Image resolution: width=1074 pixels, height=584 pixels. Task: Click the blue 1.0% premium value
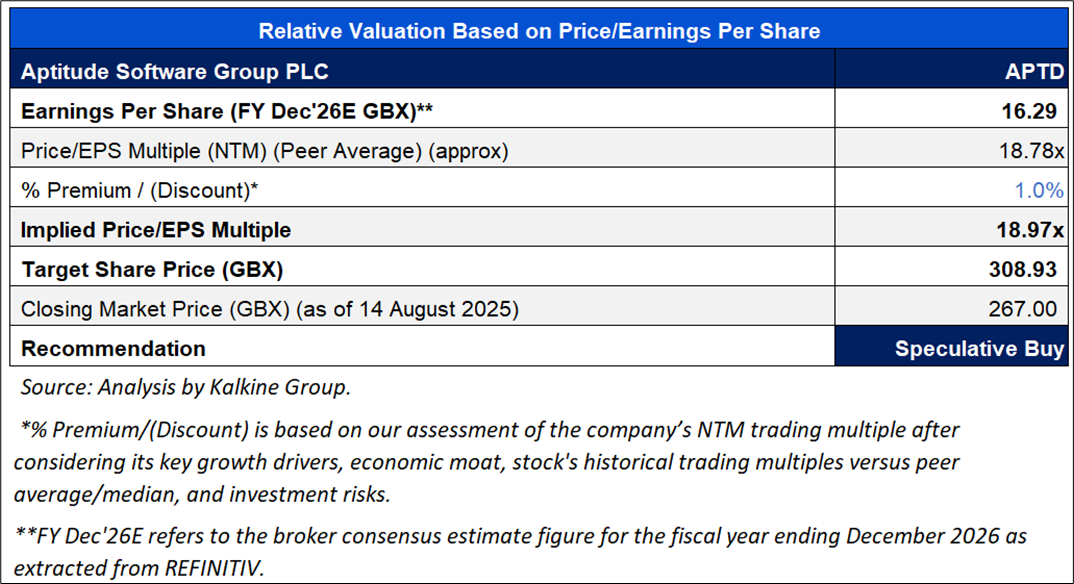[1042, 190]
